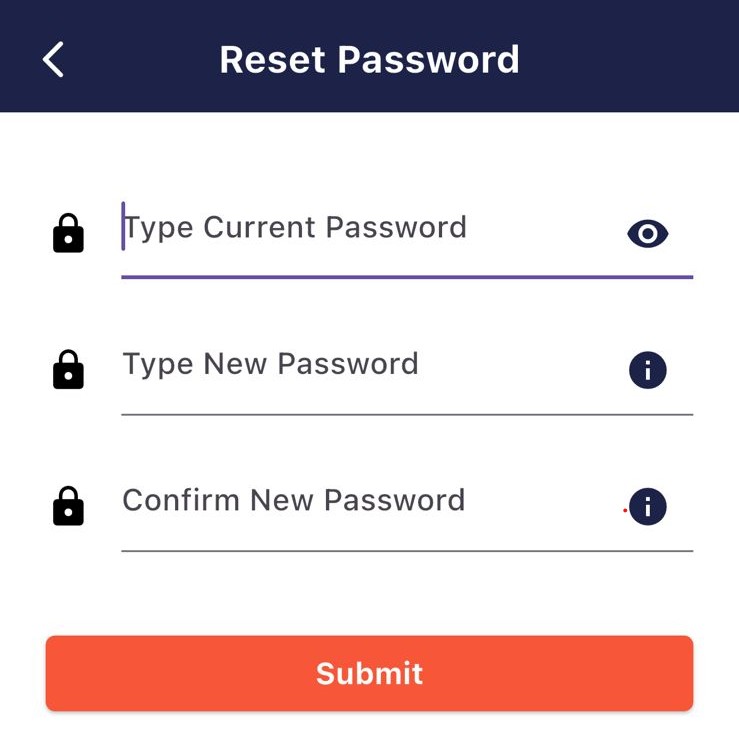This screenshot has height=747, width=739.
Task: Click the red dot beside the confirm info icon
Action: pos(625,510)
